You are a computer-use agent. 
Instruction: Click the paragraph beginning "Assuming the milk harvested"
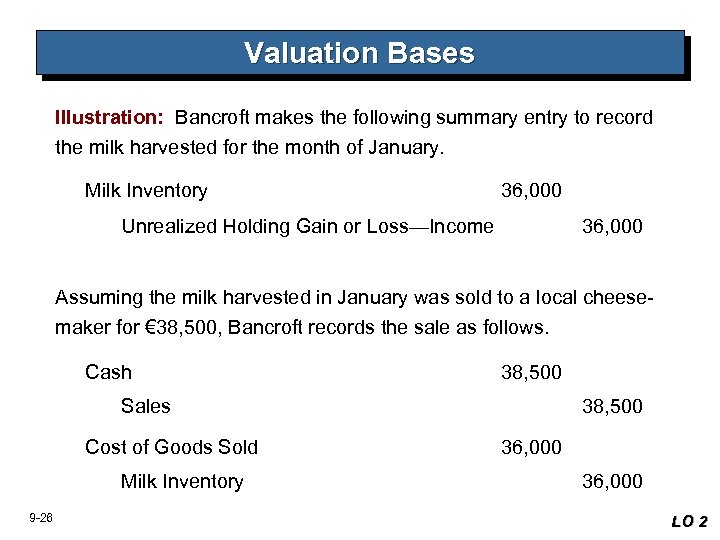(x=354, y=312)
